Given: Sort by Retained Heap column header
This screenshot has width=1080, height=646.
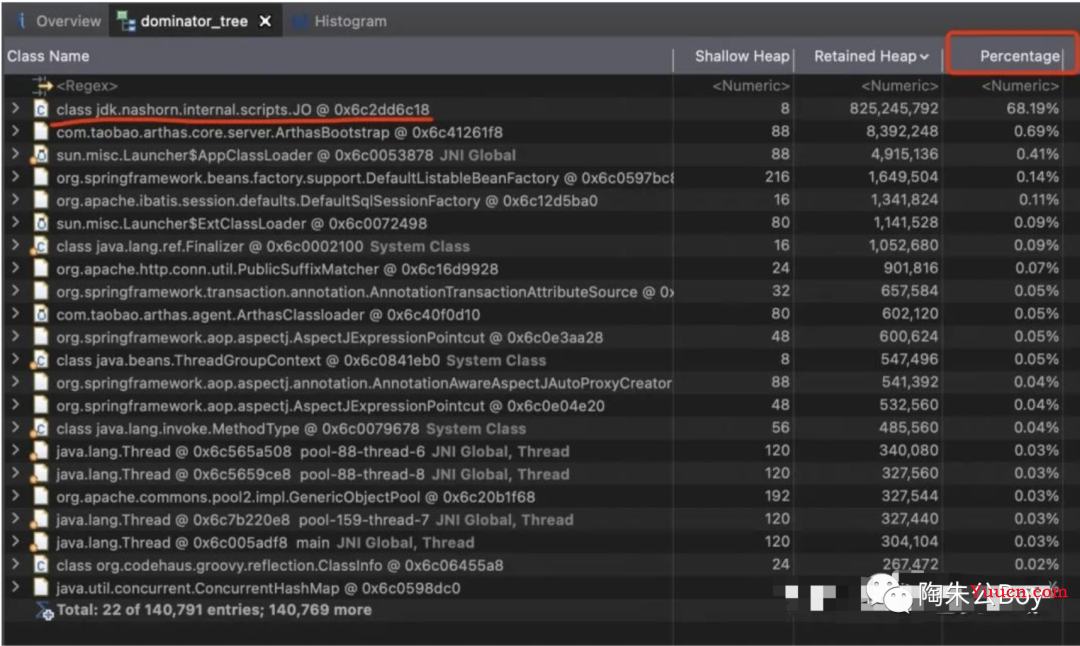Looking at the screenshot, I should tap(865, 56).
